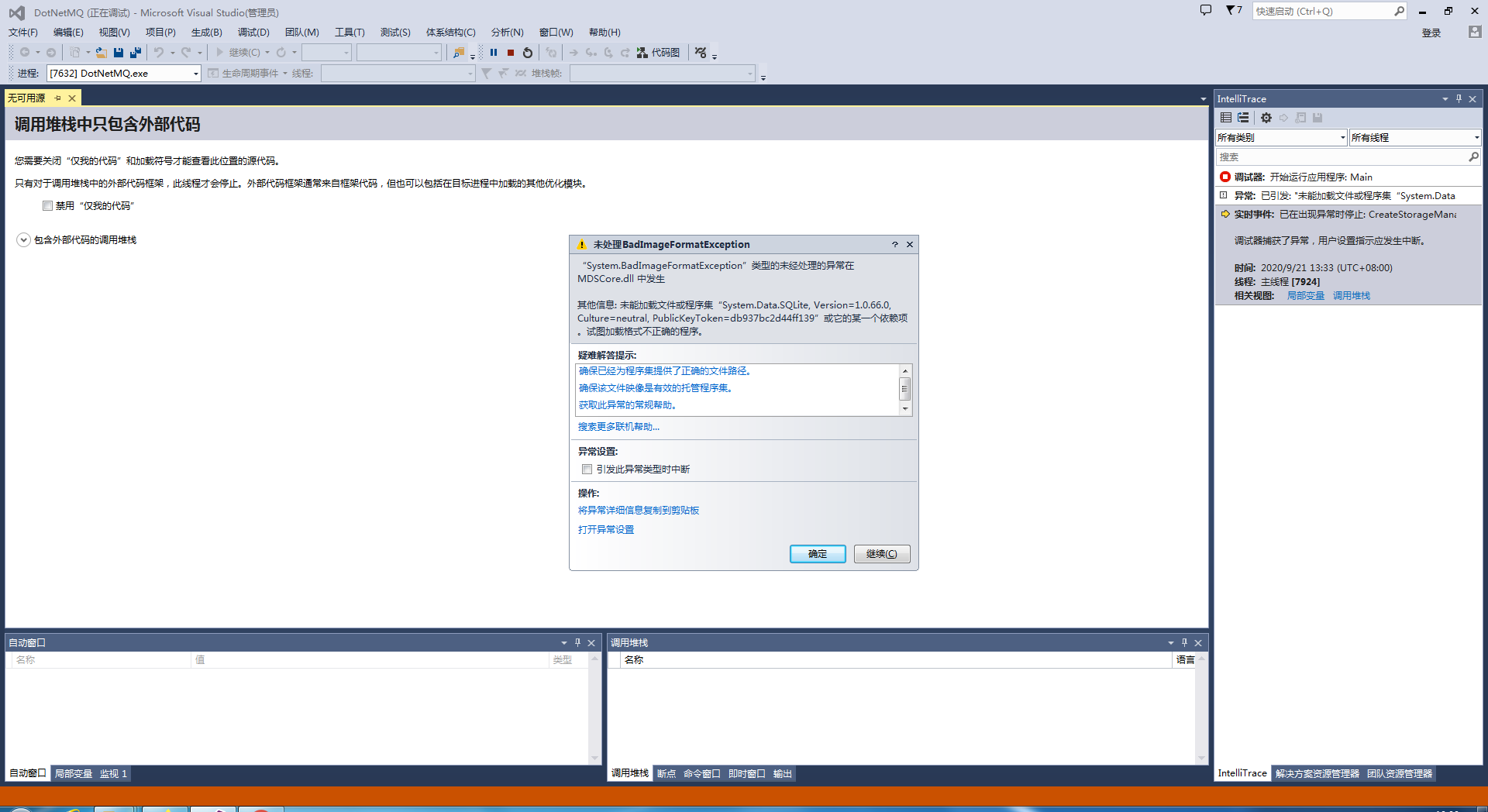Click 将异常详细信息复制到剪贴板 link
This screenshot has width=1488, height=812.
pos(639,511)
